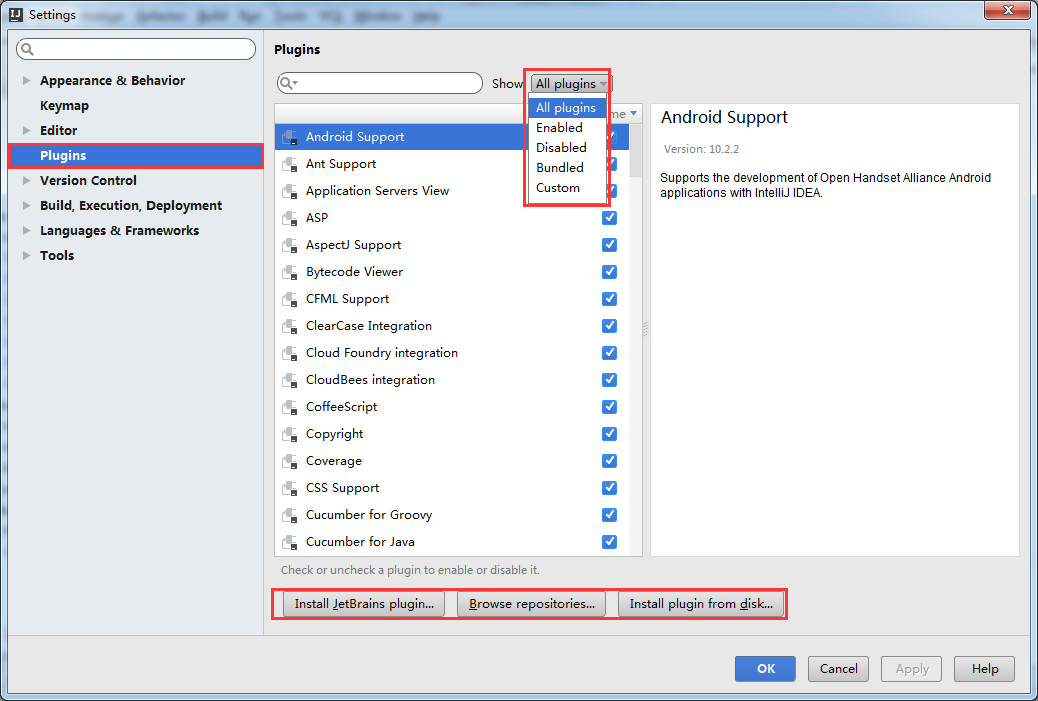Select the Copyright plugin row
1038x701 pixels.
[x=451, y=434]
